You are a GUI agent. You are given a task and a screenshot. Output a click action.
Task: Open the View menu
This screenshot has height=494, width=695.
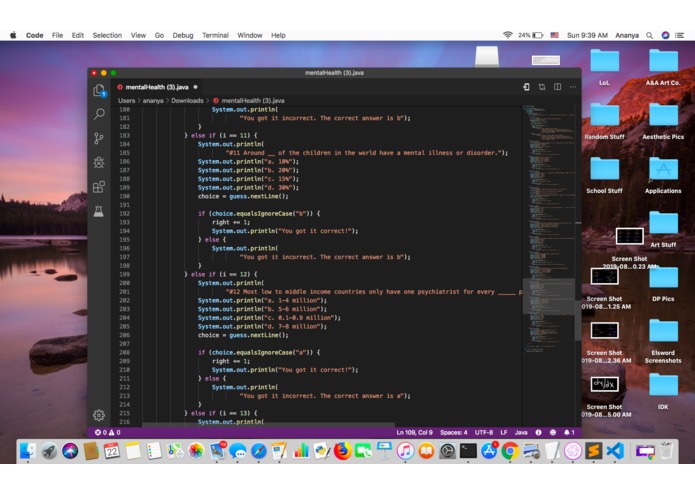pos(138,35)
